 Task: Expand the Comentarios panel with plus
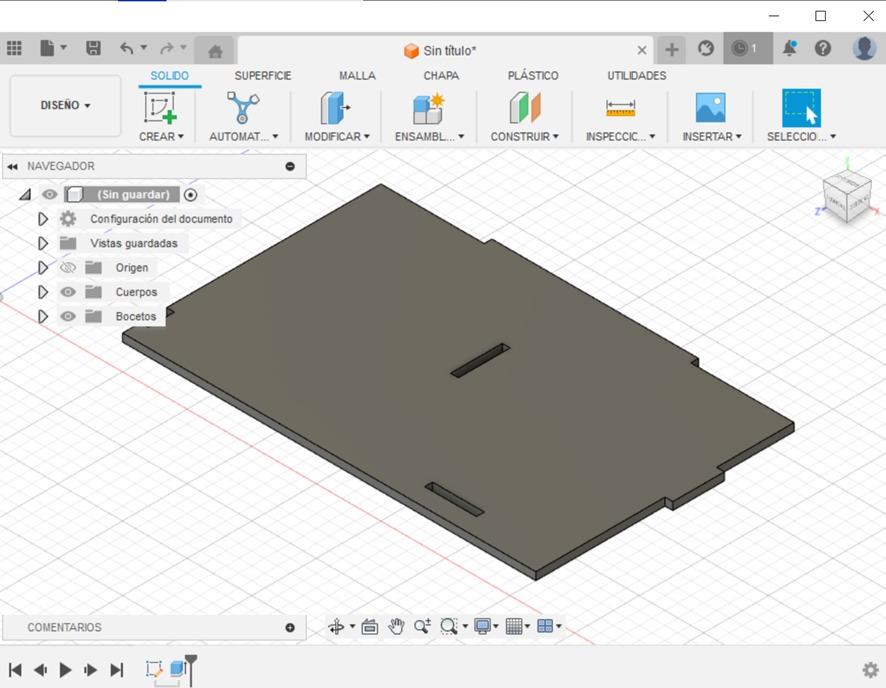290,628
